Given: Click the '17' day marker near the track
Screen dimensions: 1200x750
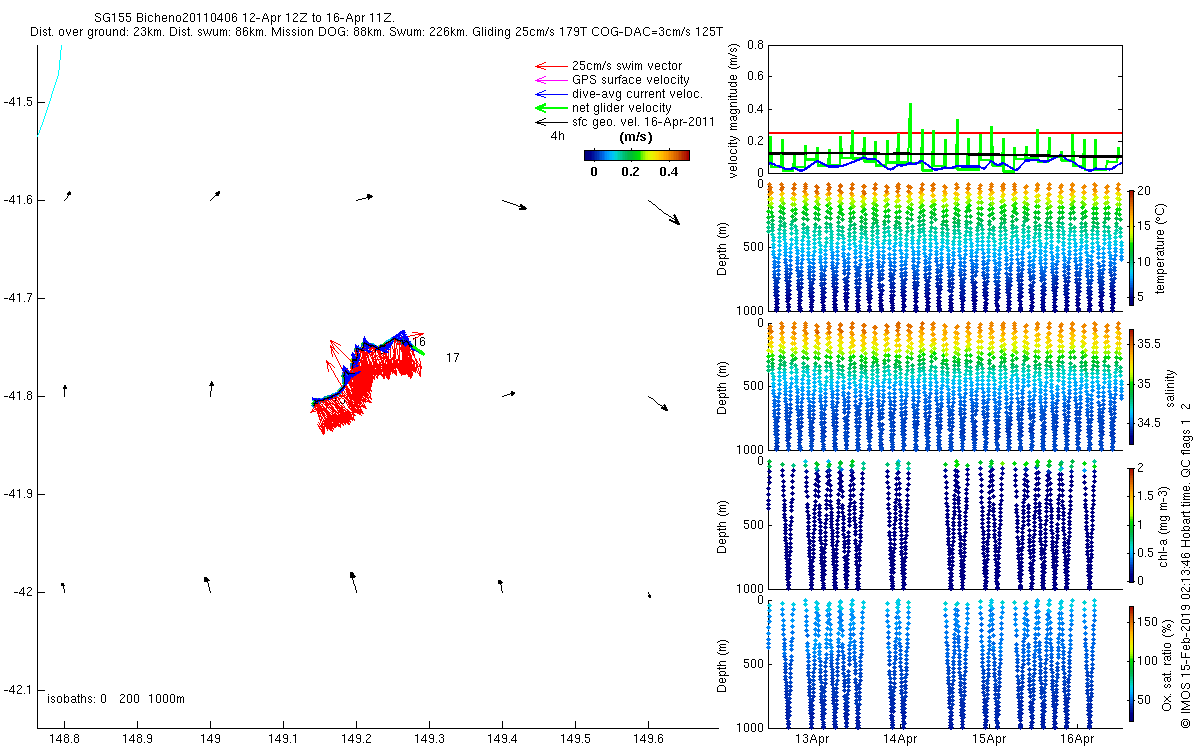Looking at the screenshot, I should point(453,358).
